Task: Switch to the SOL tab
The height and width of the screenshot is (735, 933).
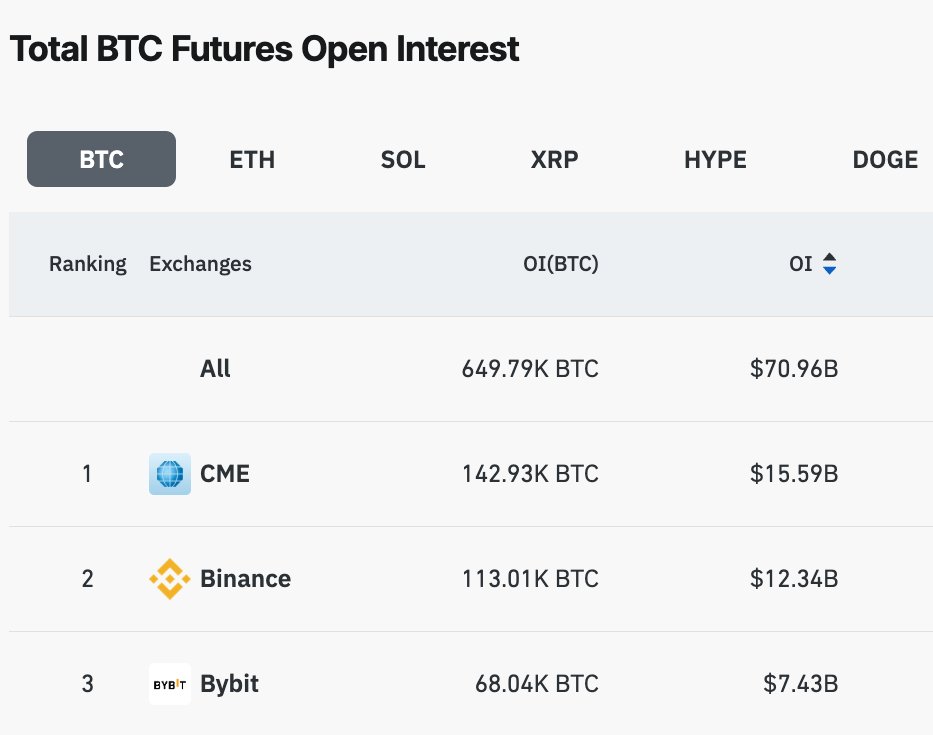Action: pos(403,159)
